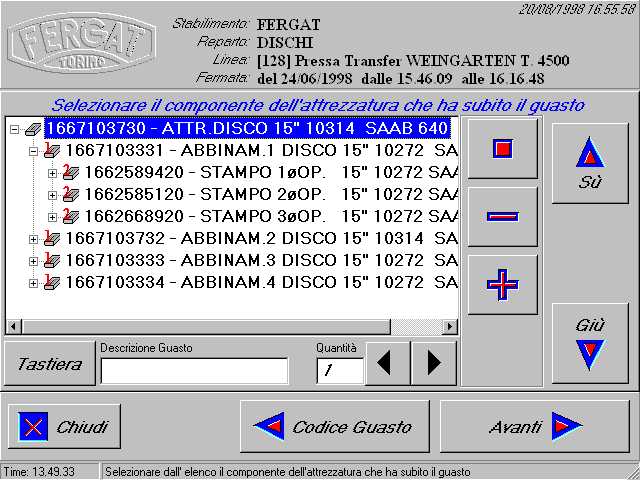The image size is (640, 480).
Task: Click tree horizontal scrollbar right arrow
Action: [x=450, y=327]
